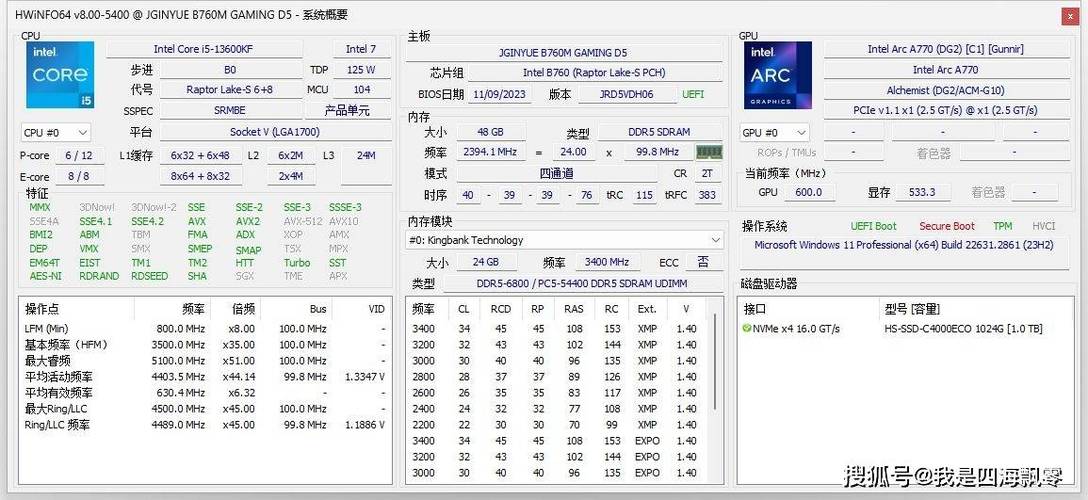Click the CL column header in timings table
The width and height of the screenshot is (1088, 500).
(464, 309)
